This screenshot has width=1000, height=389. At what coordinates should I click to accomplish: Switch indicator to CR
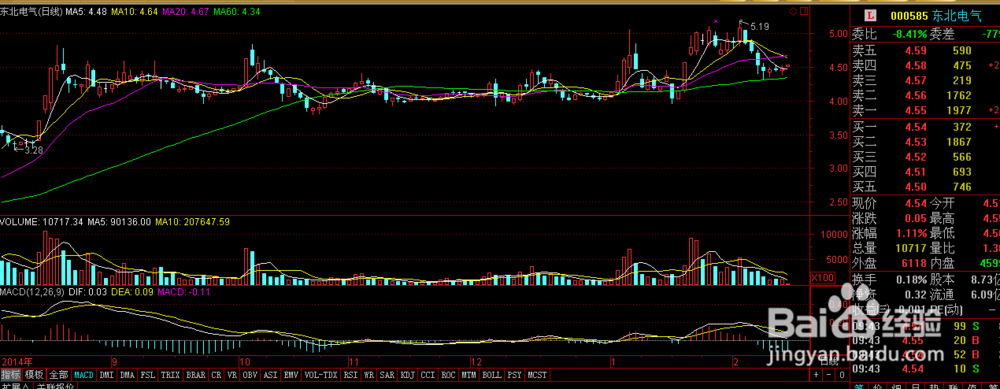point(217,375)
